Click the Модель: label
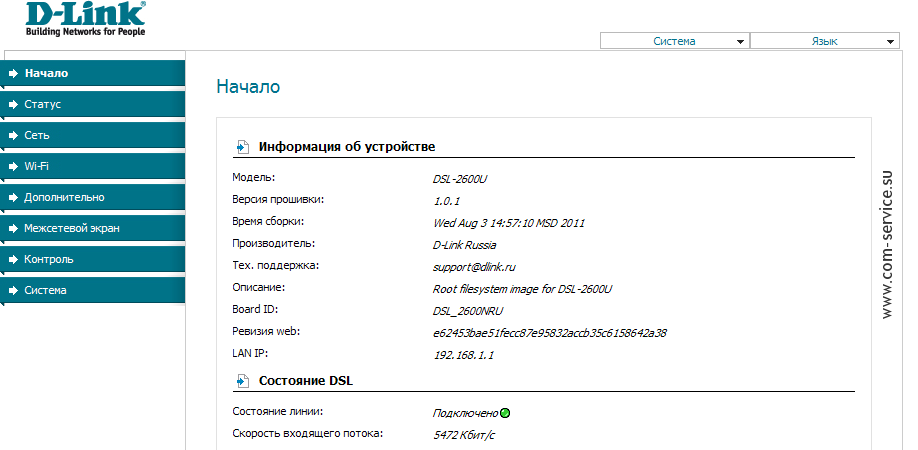918x450 pixels. (254, 177)
